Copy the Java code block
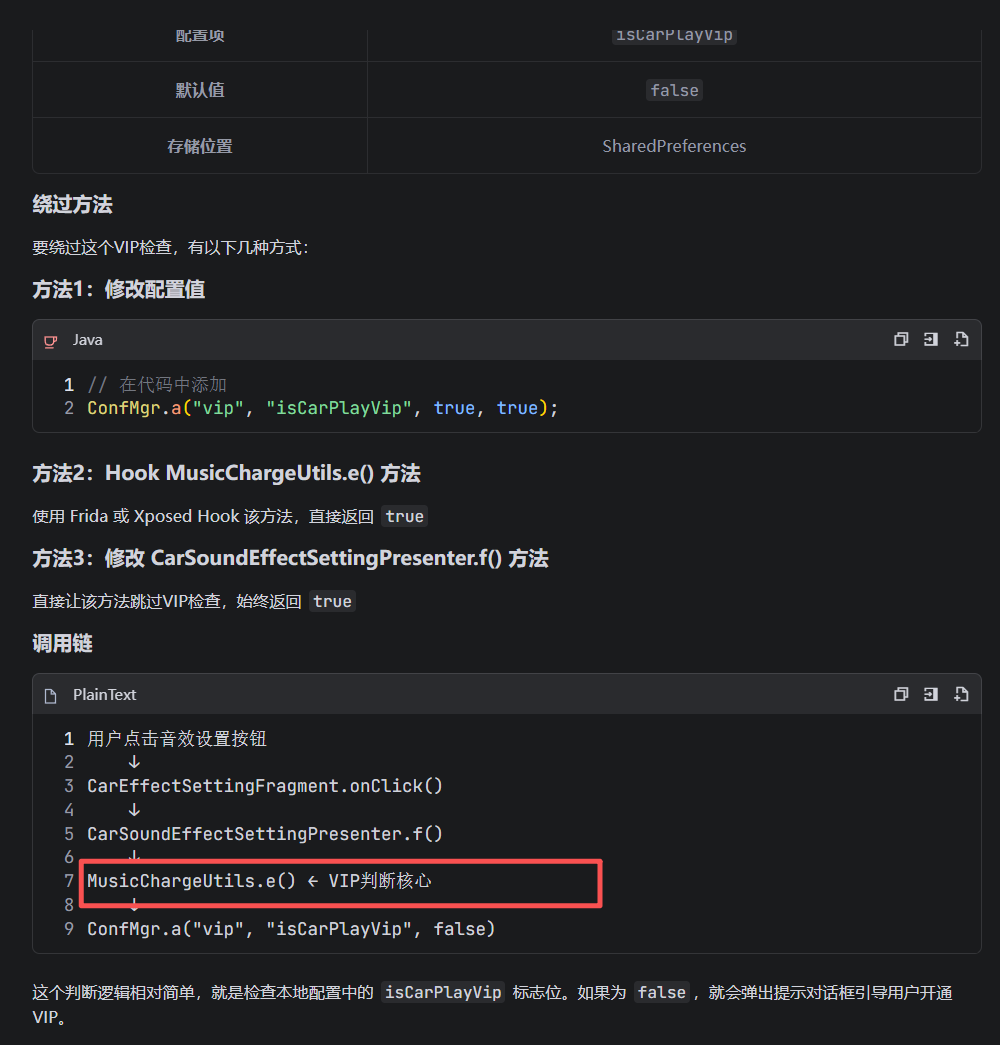This screenshot has height=1045, width=1000. (x=900, y=340)
